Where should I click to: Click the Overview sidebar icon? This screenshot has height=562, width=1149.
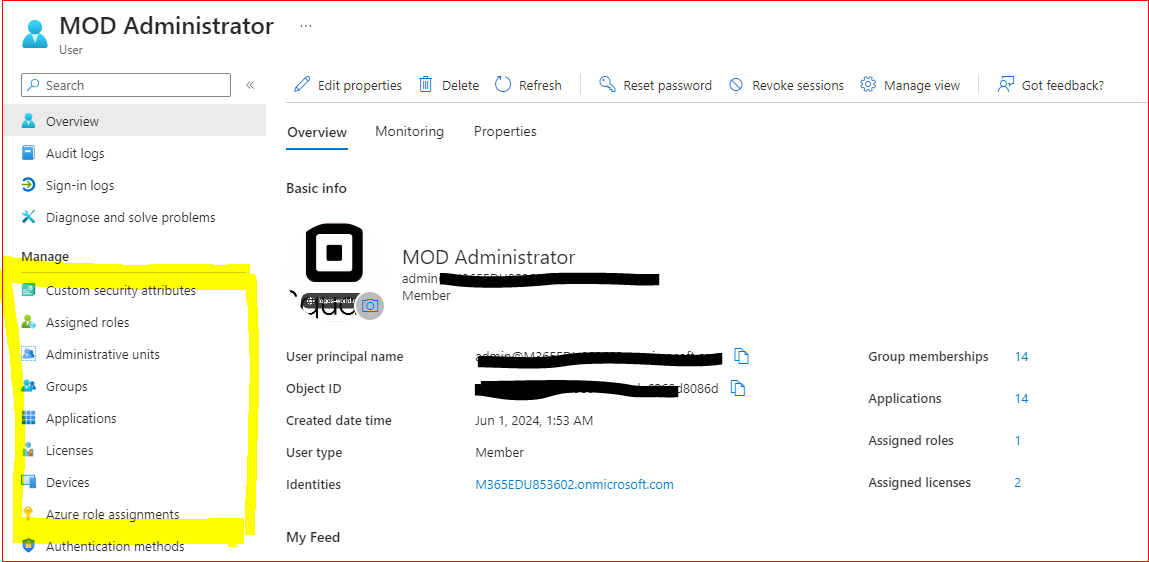29,121
